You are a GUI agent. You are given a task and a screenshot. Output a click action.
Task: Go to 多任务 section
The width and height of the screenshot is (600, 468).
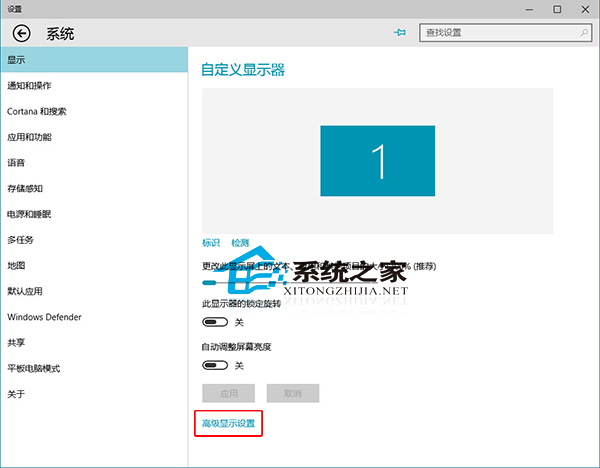pos(94,240)
